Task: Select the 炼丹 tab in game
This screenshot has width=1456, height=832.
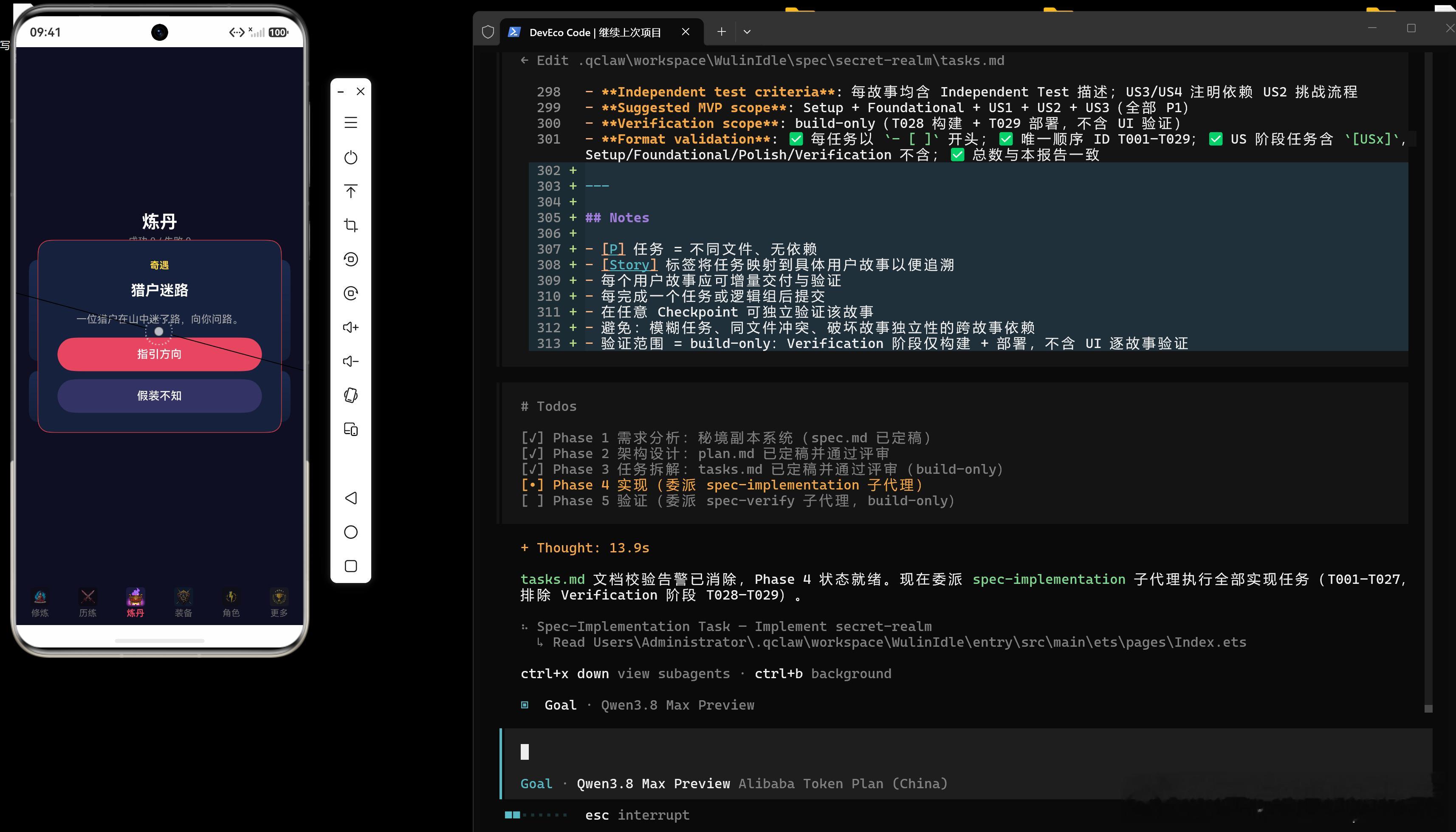Action: click(x=135, y=603)
